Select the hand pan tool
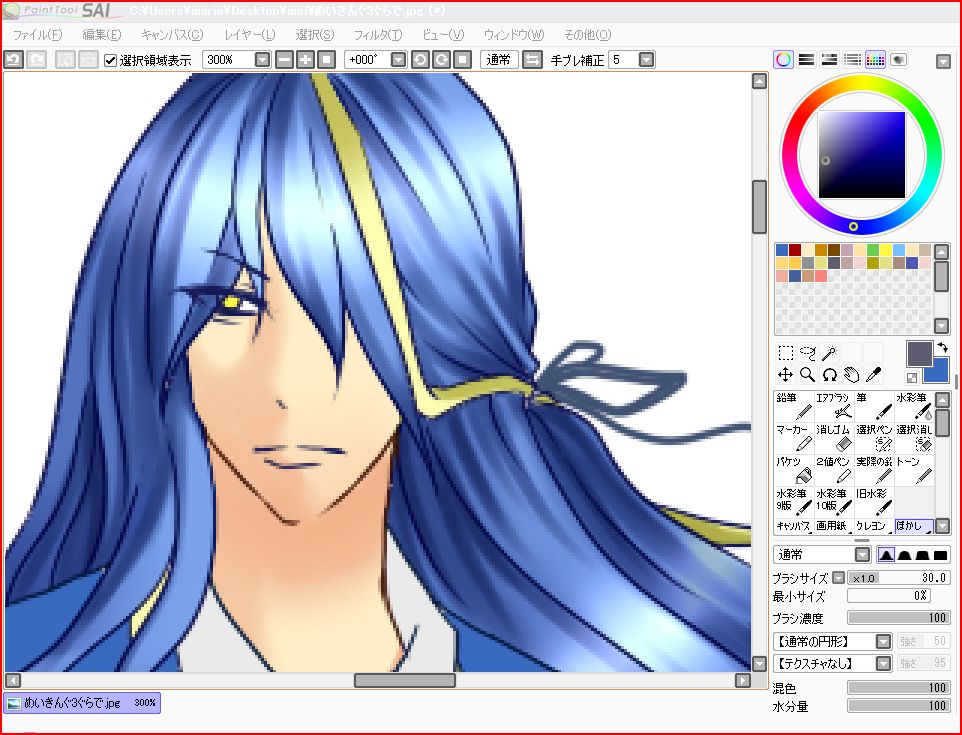 [x=852, y=374]
